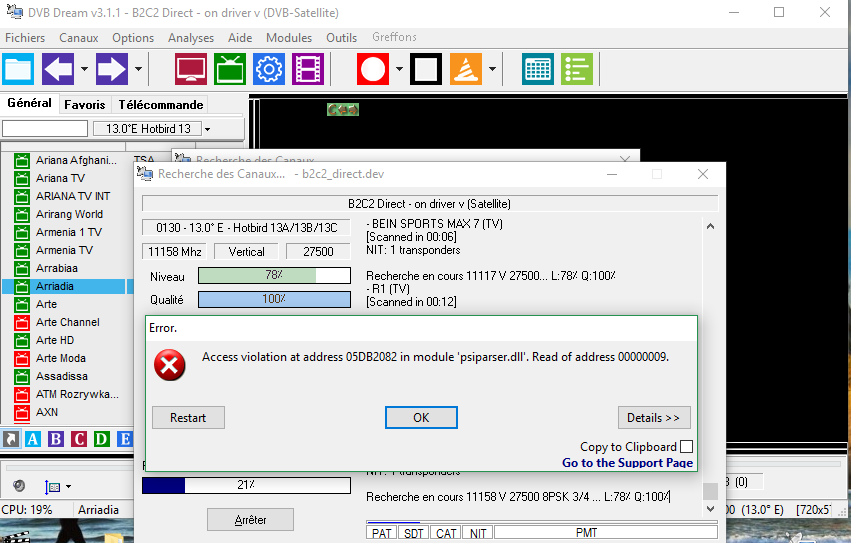Stop with the black square icon

[x=426, y=69]
